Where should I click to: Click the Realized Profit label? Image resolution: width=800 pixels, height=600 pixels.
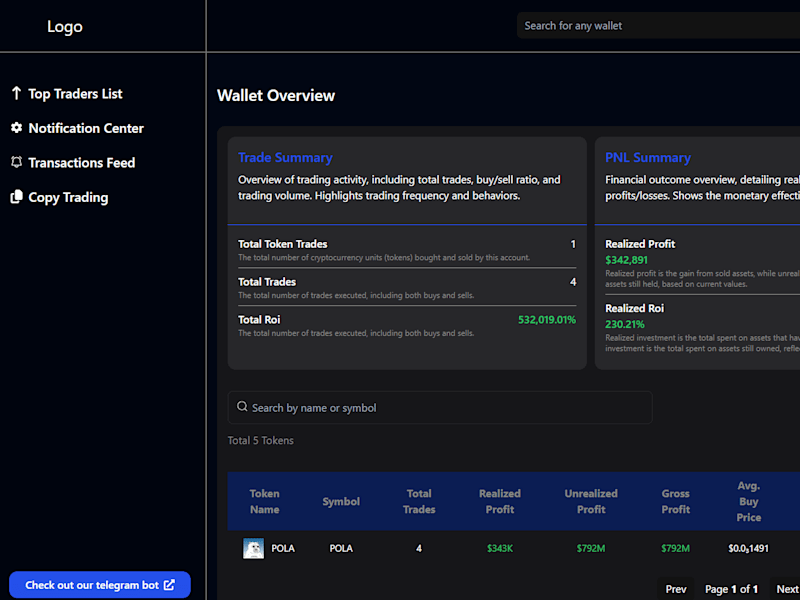(640, 244)
